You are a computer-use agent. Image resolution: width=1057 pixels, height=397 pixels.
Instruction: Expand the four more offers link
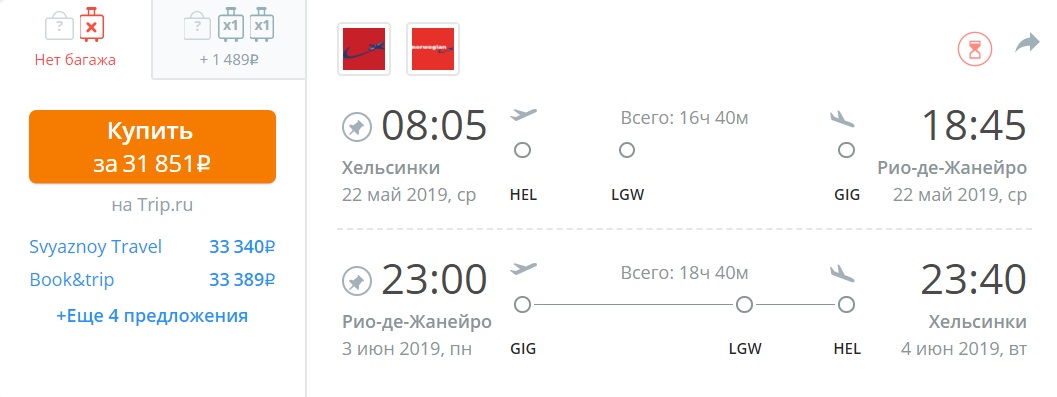[152, 315]
